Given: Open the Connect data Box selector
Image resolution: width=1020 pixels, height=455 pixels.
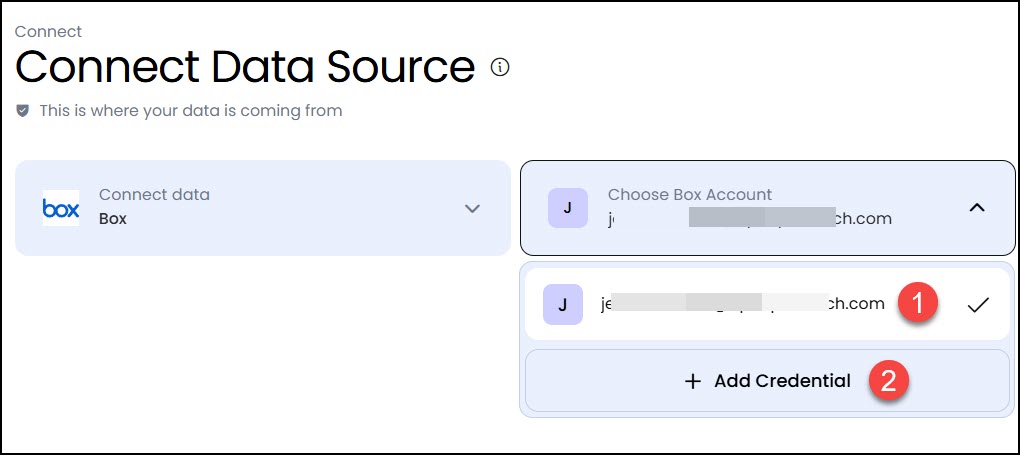Looking at the screenshot, I should click(263, 208).
